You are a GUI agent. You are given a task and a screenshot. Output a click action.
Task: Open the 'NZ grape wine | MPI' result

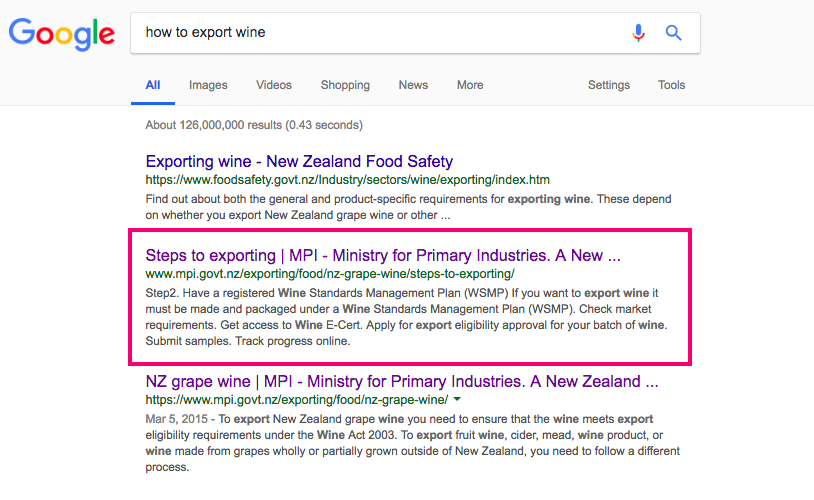pyautogui.click(x=401, y=382)
